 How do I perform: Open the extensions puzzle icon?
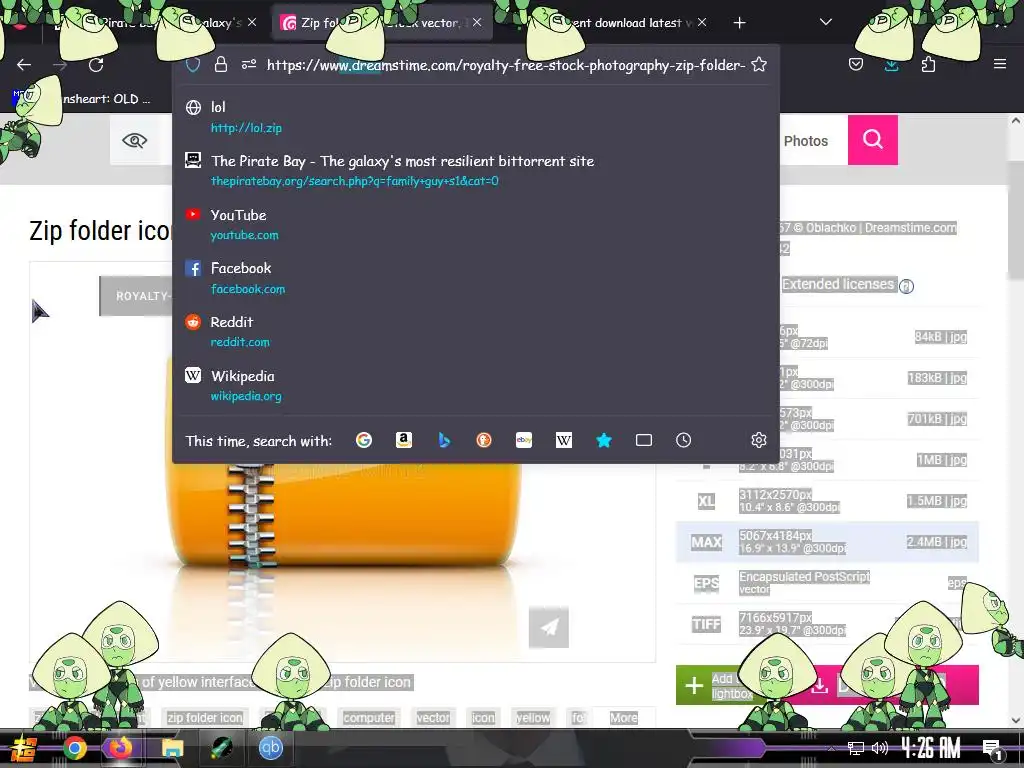click(928, 65)
